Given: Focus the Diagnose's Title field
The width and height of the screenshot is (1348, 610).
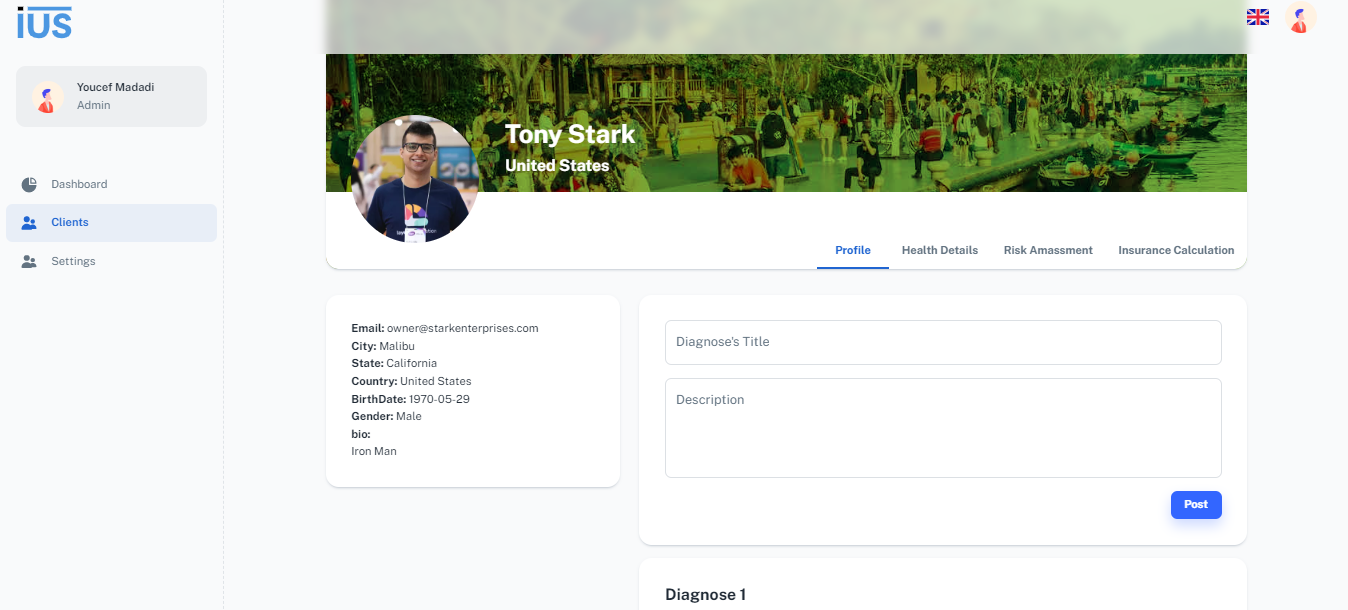Looking at the screenshot, I should point(943,342).
